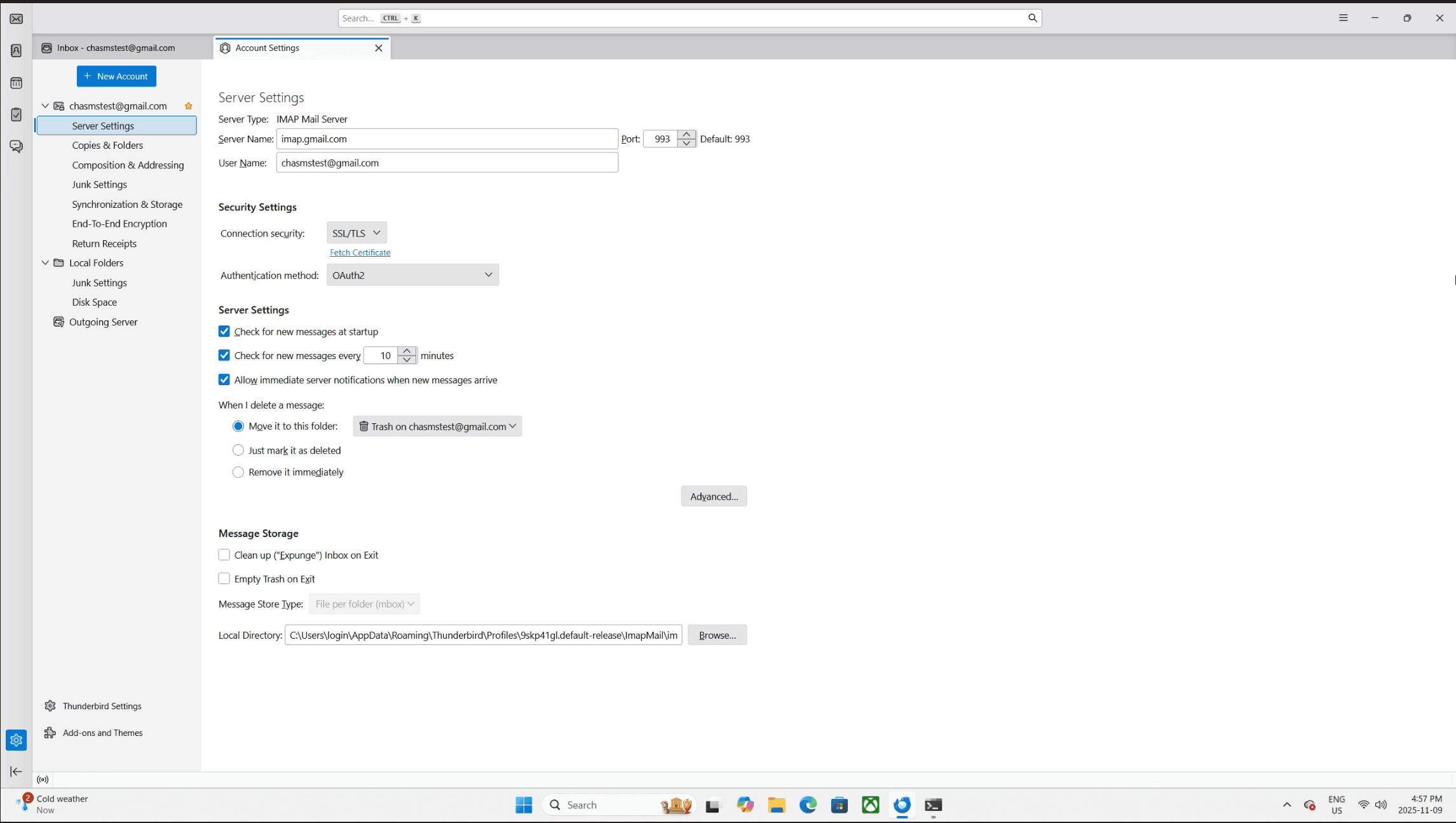Image resolution: width=1456 pixels, height=823 pixels.
Task: Increase the check interval minutes stepper
Action: (x=407, y=351)
